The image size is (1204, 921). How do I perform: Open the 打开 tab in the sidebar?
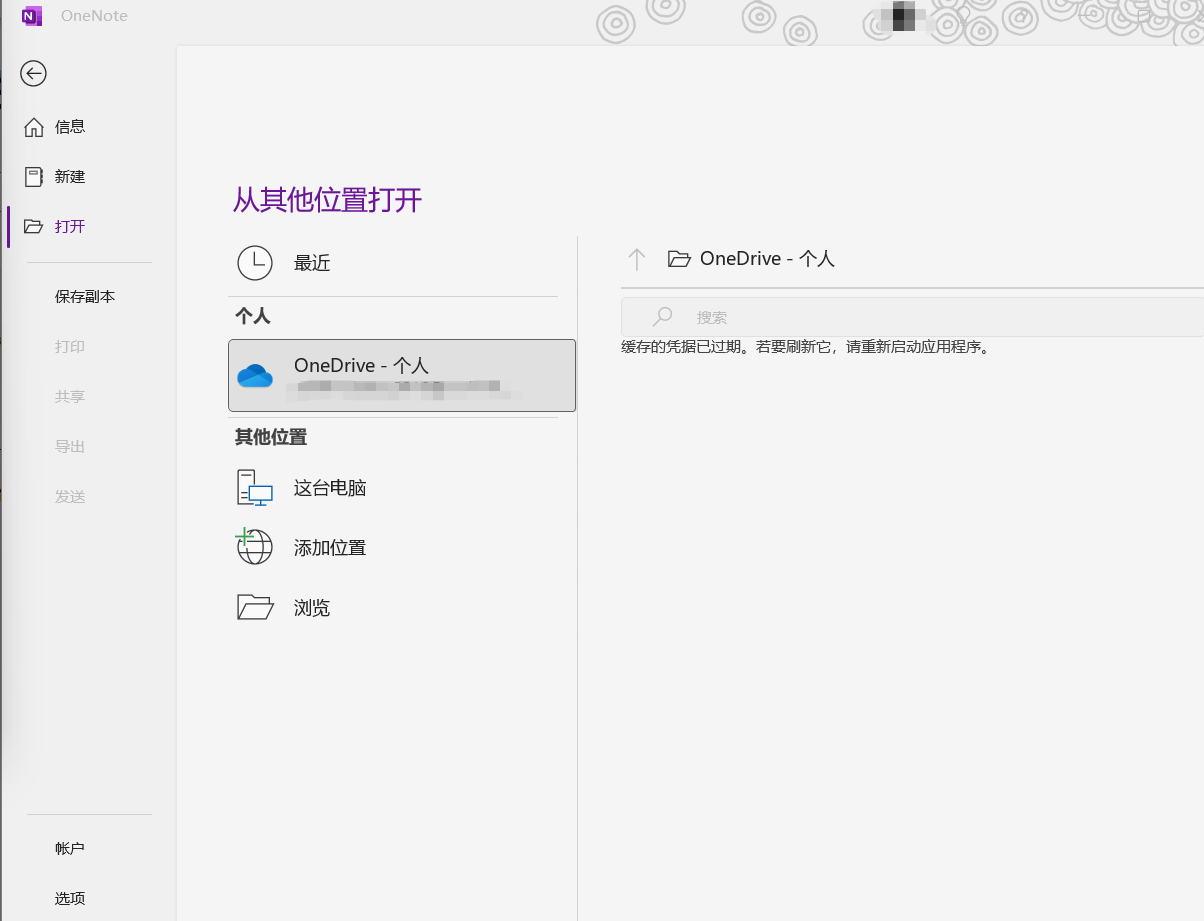[x=72, y=226]
